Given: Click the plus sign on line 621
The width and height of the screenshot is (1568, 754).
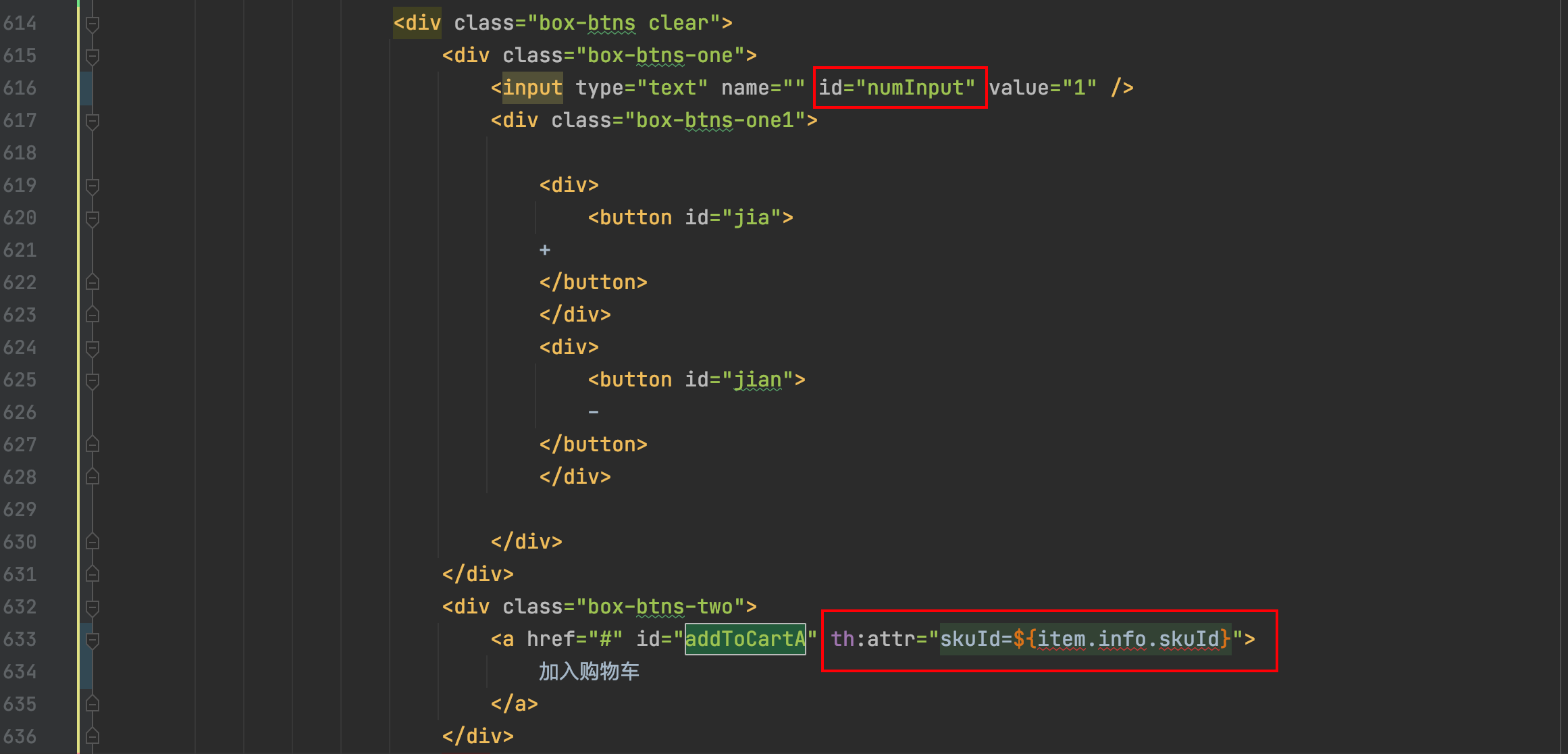Looking at the screenshot, I should (545, 250).
